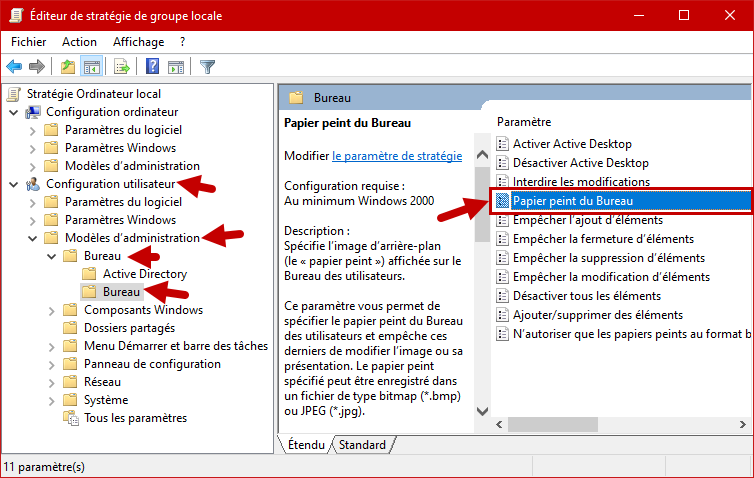Select N'autoriser que les papiers peints setting

click(631, 334)
